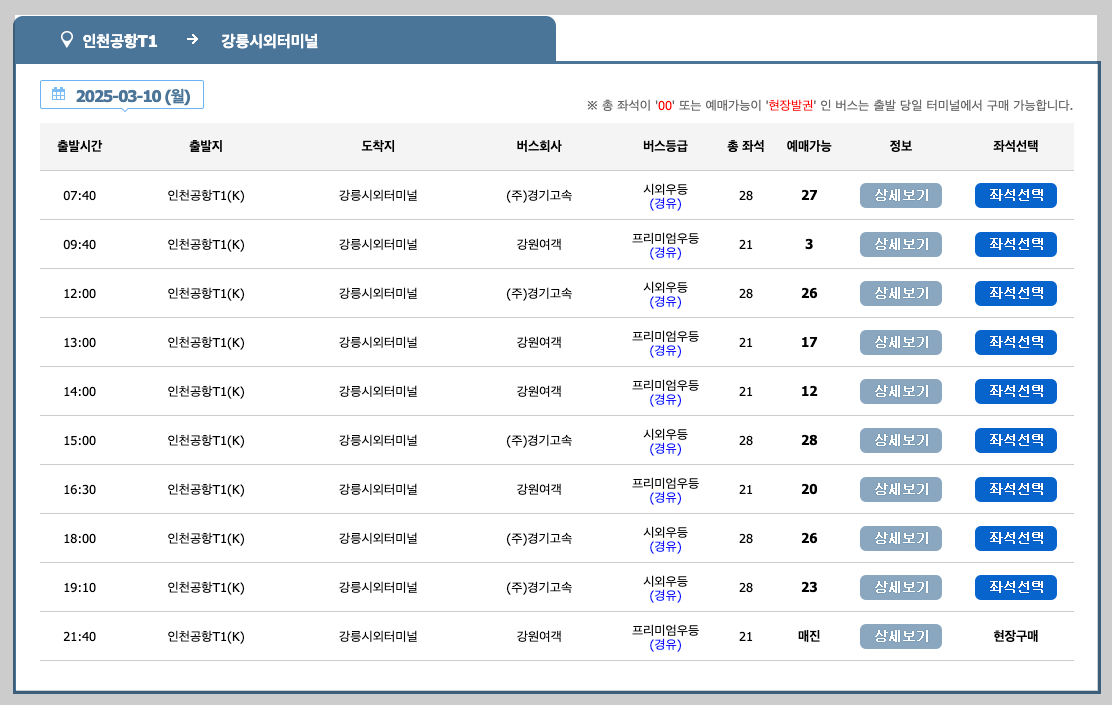Click the 21:40 departure time cell

pos(79,637)
